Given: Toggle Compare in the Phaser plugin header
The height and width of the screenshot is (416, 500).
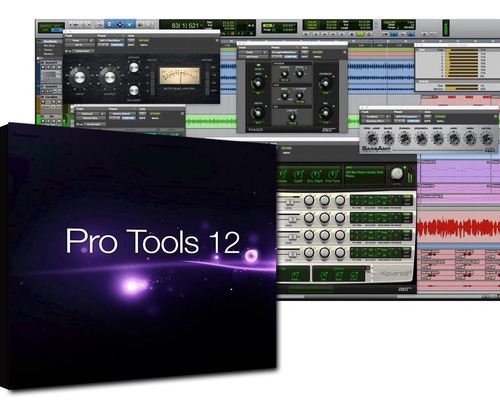Looking at the screenshot, I should tap(291, 57).
